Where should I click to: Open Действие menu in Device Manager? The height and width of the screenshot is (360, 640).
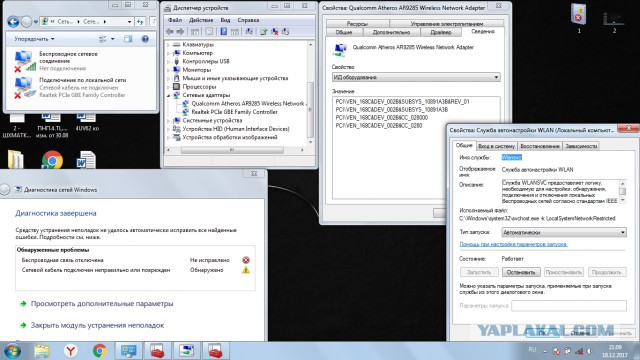201,20
